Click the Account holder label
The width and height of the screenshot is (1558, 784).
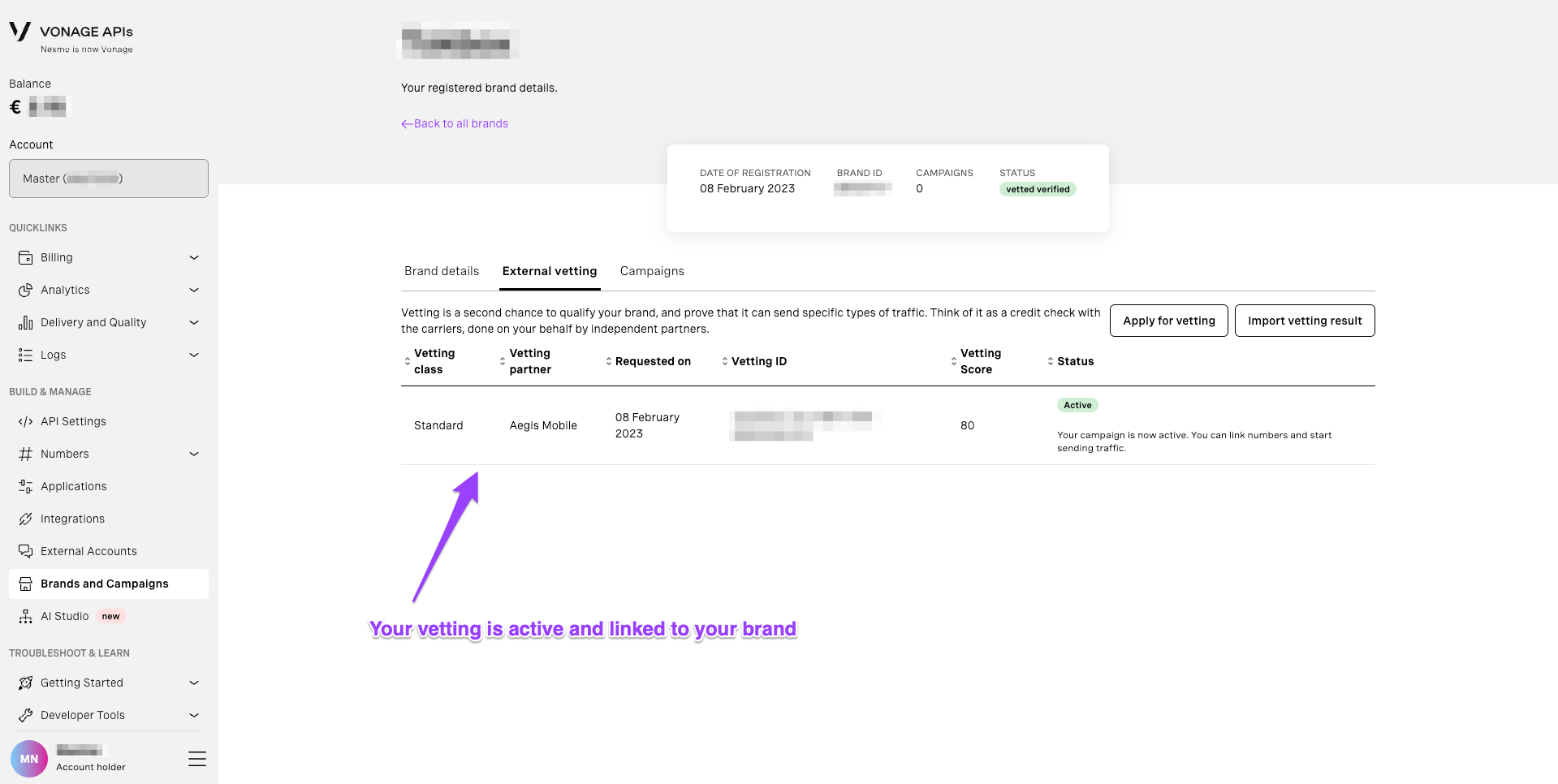[x=91, y=767]
